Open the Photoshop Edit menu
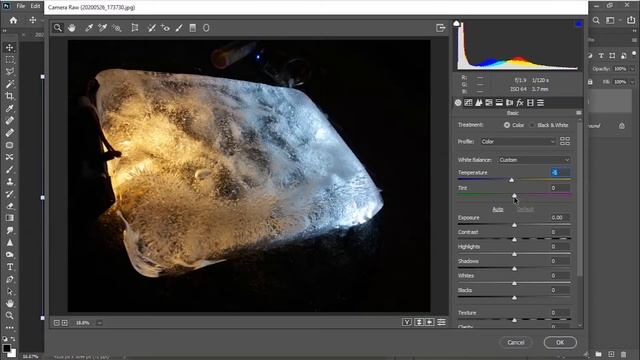The height and width of the screenshot is (360, 640). click(35, 6)
